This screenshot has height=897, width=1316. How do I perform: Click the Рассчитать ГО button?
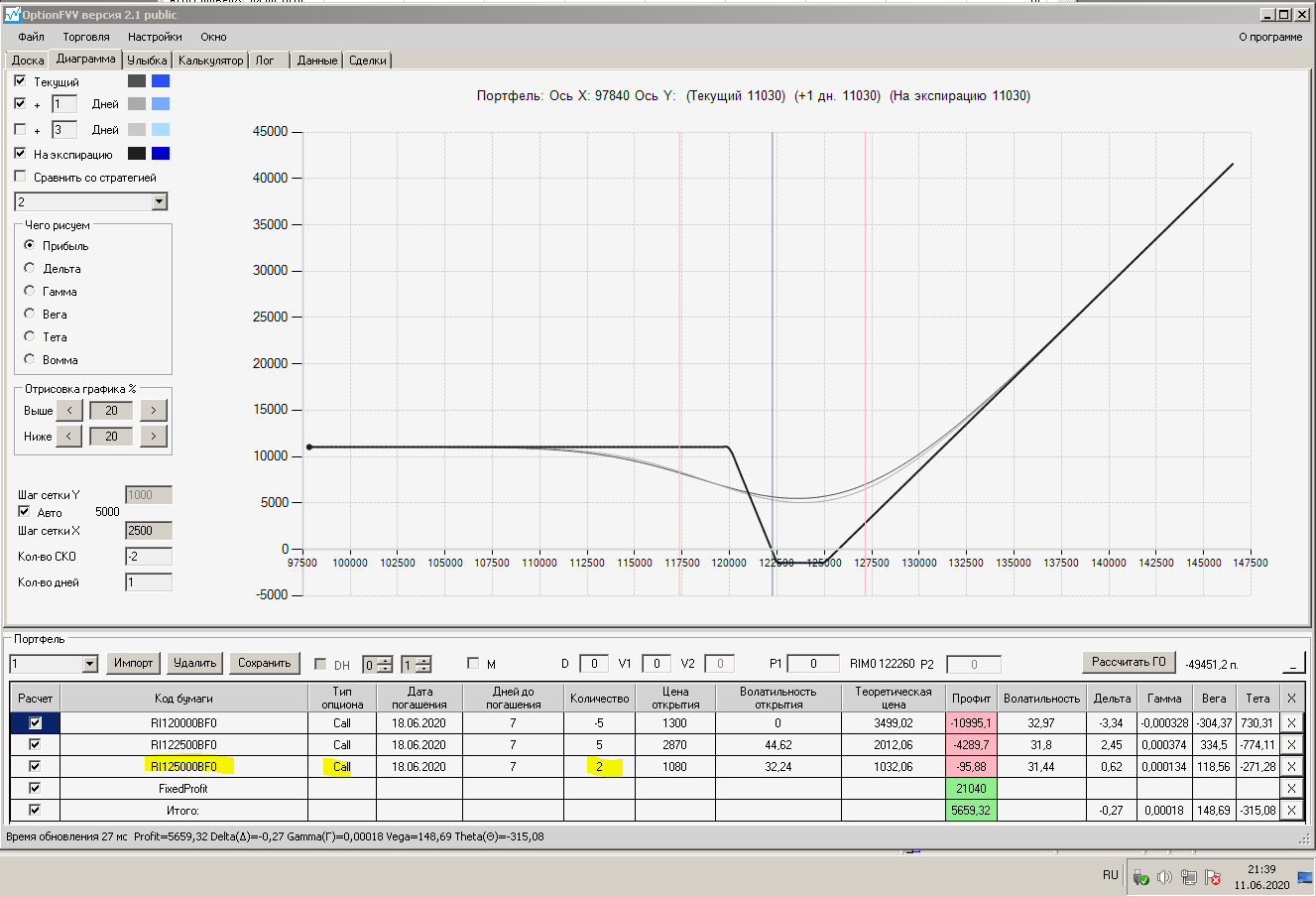click(1129, 662)
